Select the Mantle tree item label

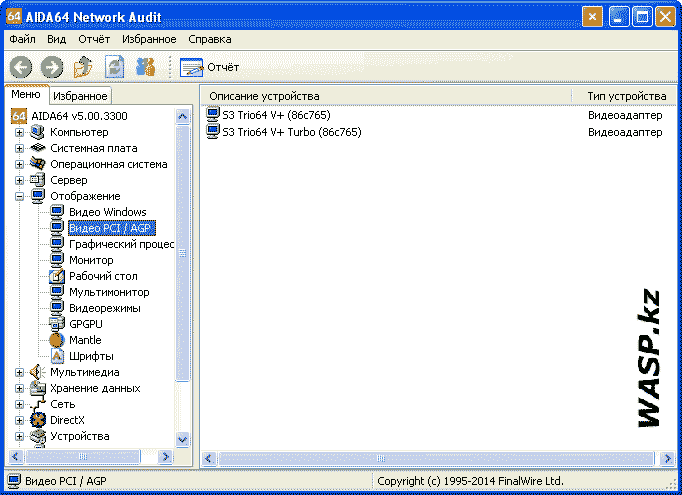[85, 340]
